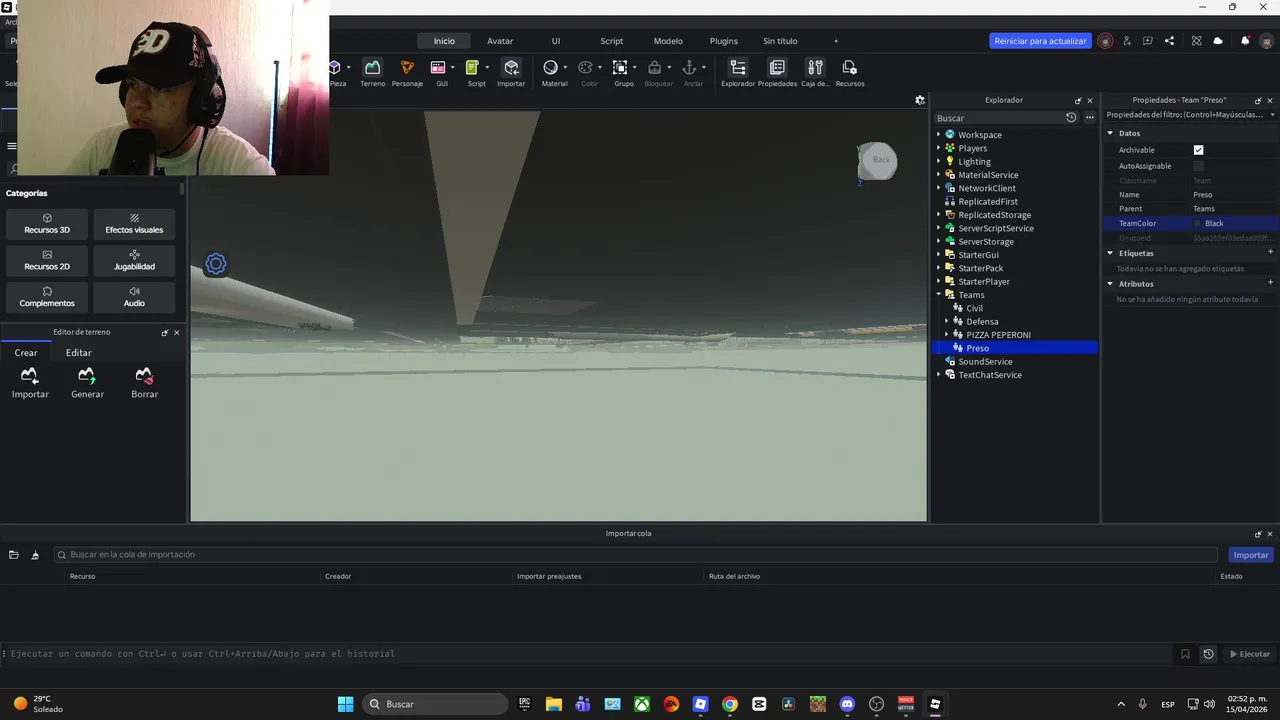This screenshot has width=1280, height=720.
Task: Select the Audio category
Action: (x=134, y=297)
